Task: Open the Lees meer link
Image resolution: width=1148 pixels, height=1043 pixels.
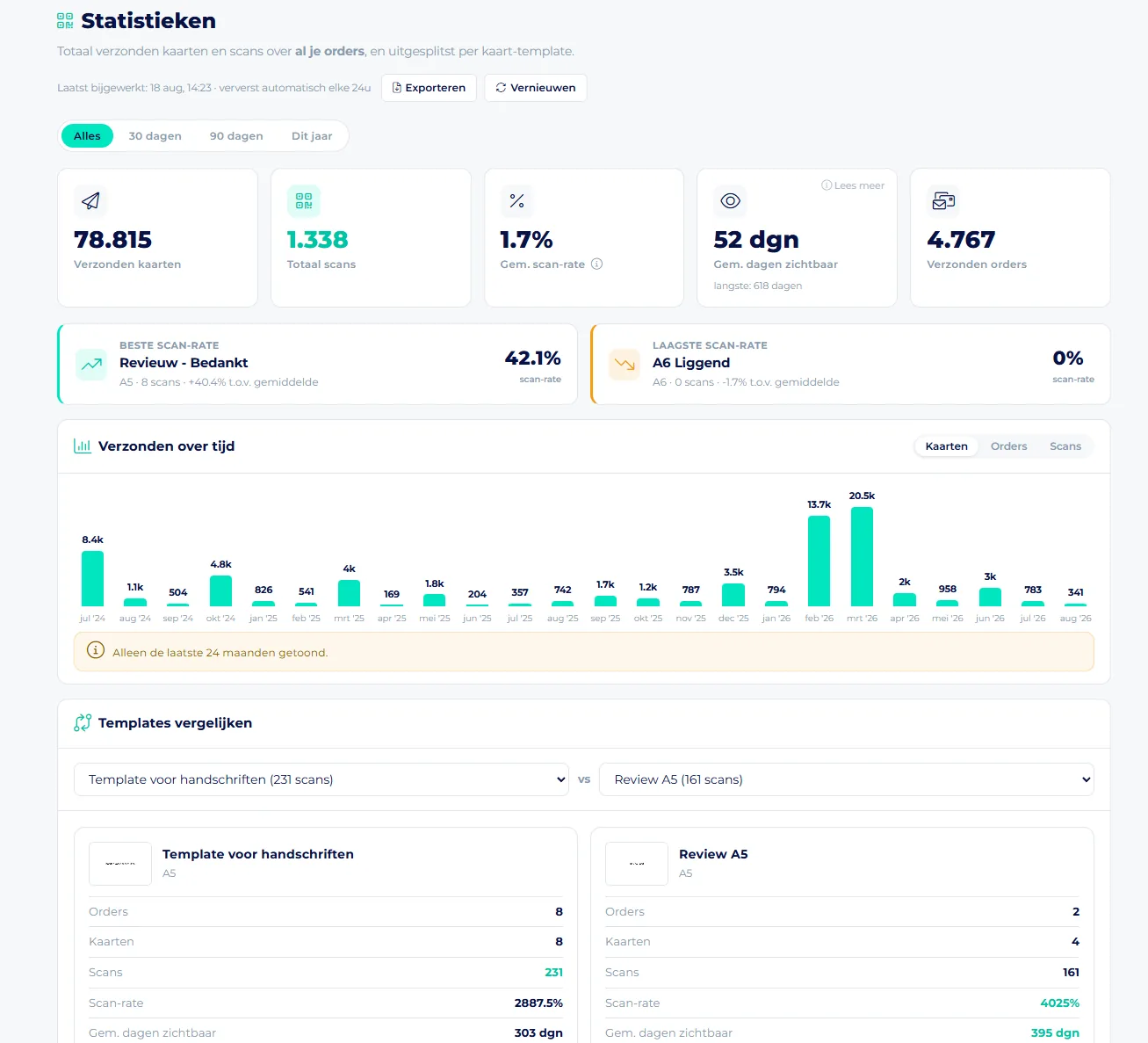Action: pos(853,185)
